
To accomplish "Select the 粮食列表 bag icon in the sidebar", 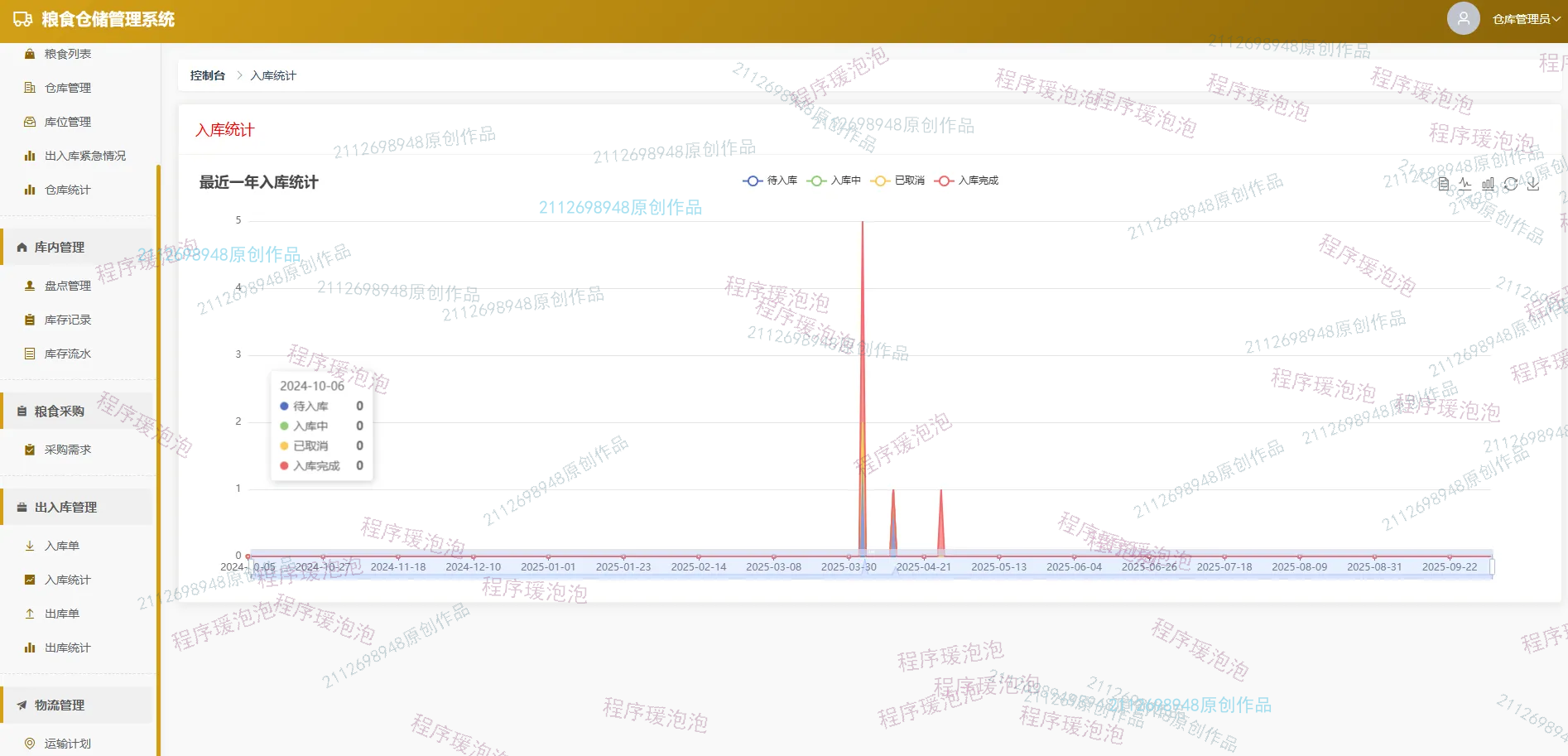I will [x=29, y=53].
